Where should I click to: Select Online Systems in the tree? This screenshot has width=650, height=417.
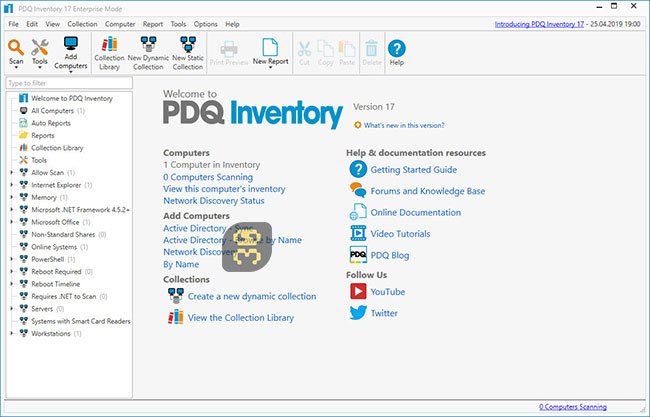pos(54,247)
